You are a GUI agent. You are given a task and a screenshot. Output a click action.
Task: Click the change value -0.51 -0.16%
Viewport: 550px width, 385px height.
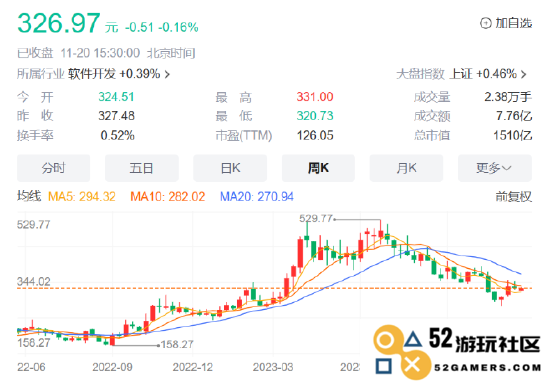pos(162,27)
